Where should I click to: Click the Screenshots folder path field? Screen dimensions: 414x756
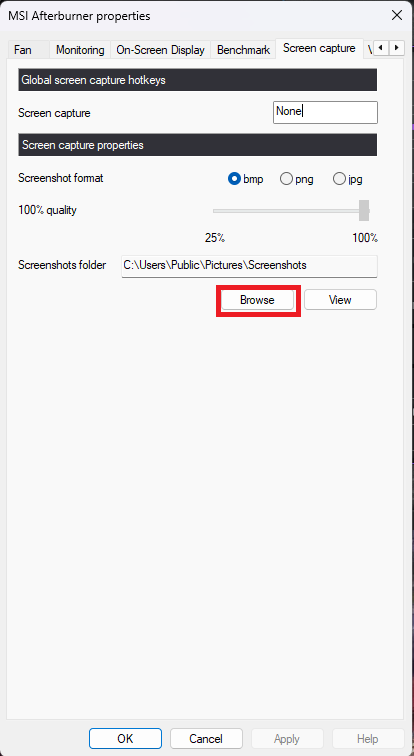tap(249, 266)
